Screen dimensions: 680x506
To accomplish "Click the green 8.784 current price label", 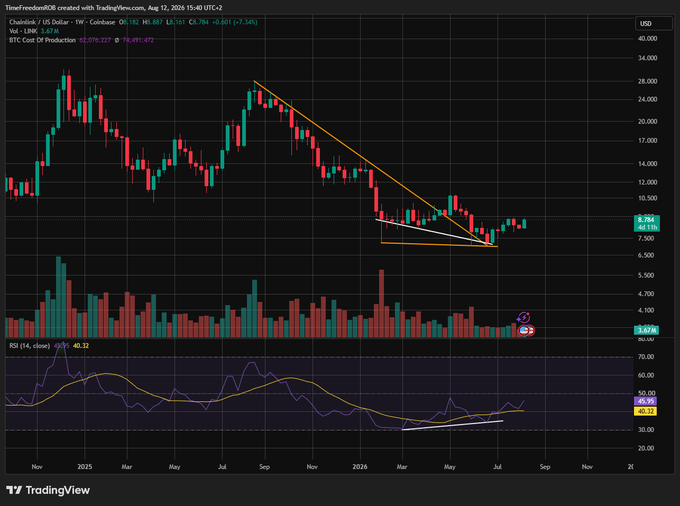I will tap(646, 220).
